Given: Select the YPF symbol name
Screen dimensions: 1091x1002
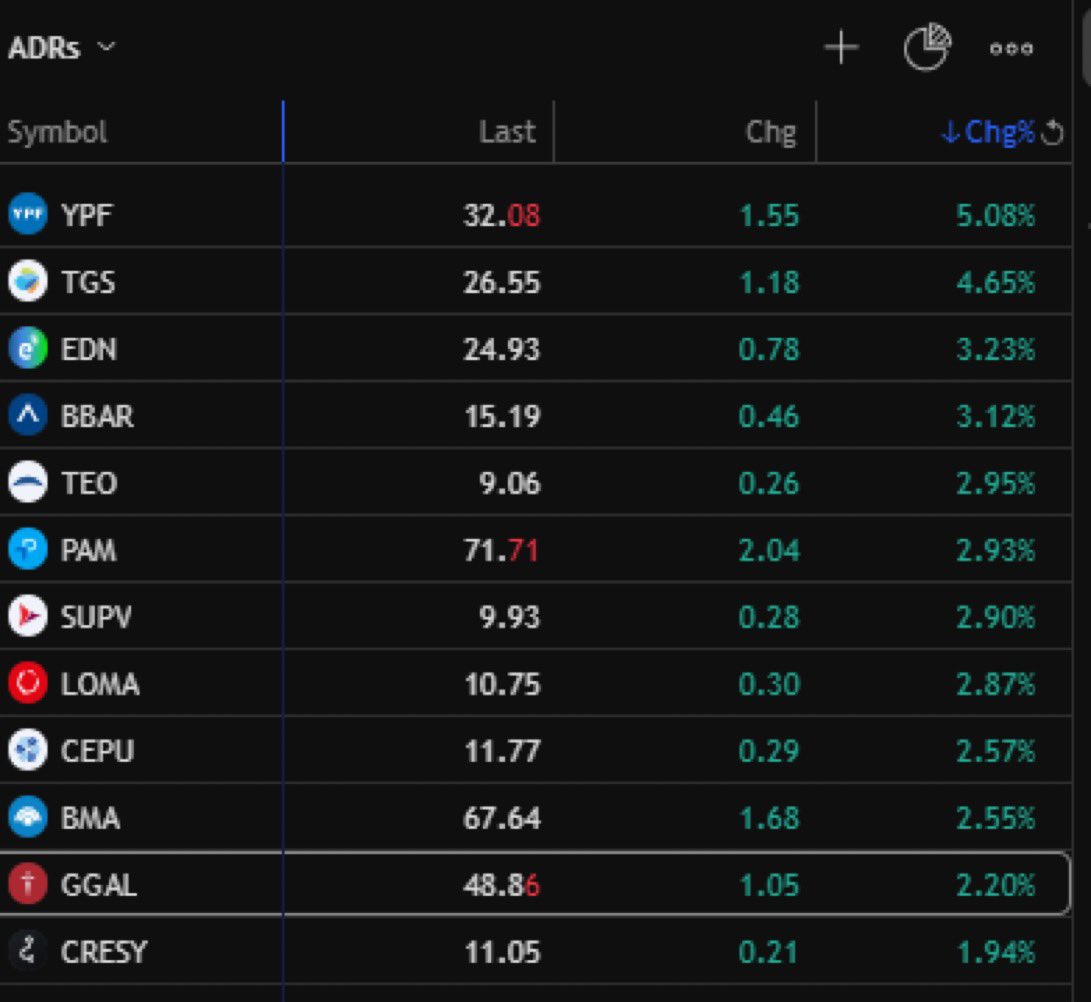Looking at the screenshot, I should click(x=86, y=215).
